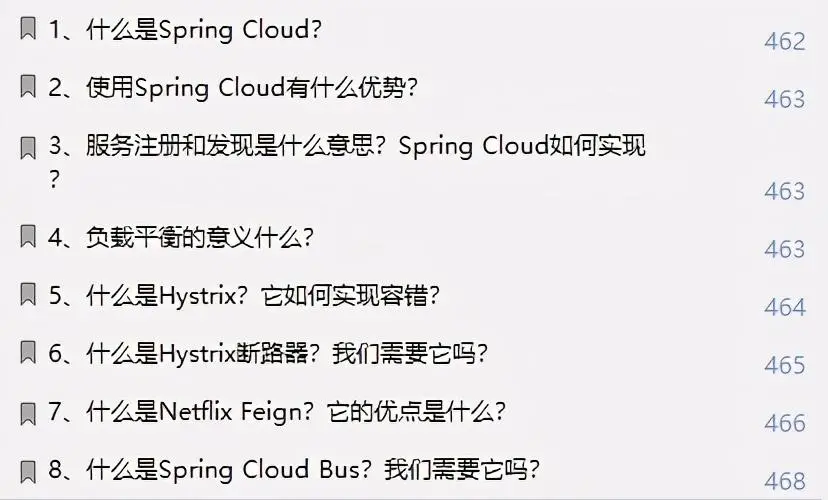Select bookmark icon beside Hystrix断路器 entry

click(x=28, y=353)
